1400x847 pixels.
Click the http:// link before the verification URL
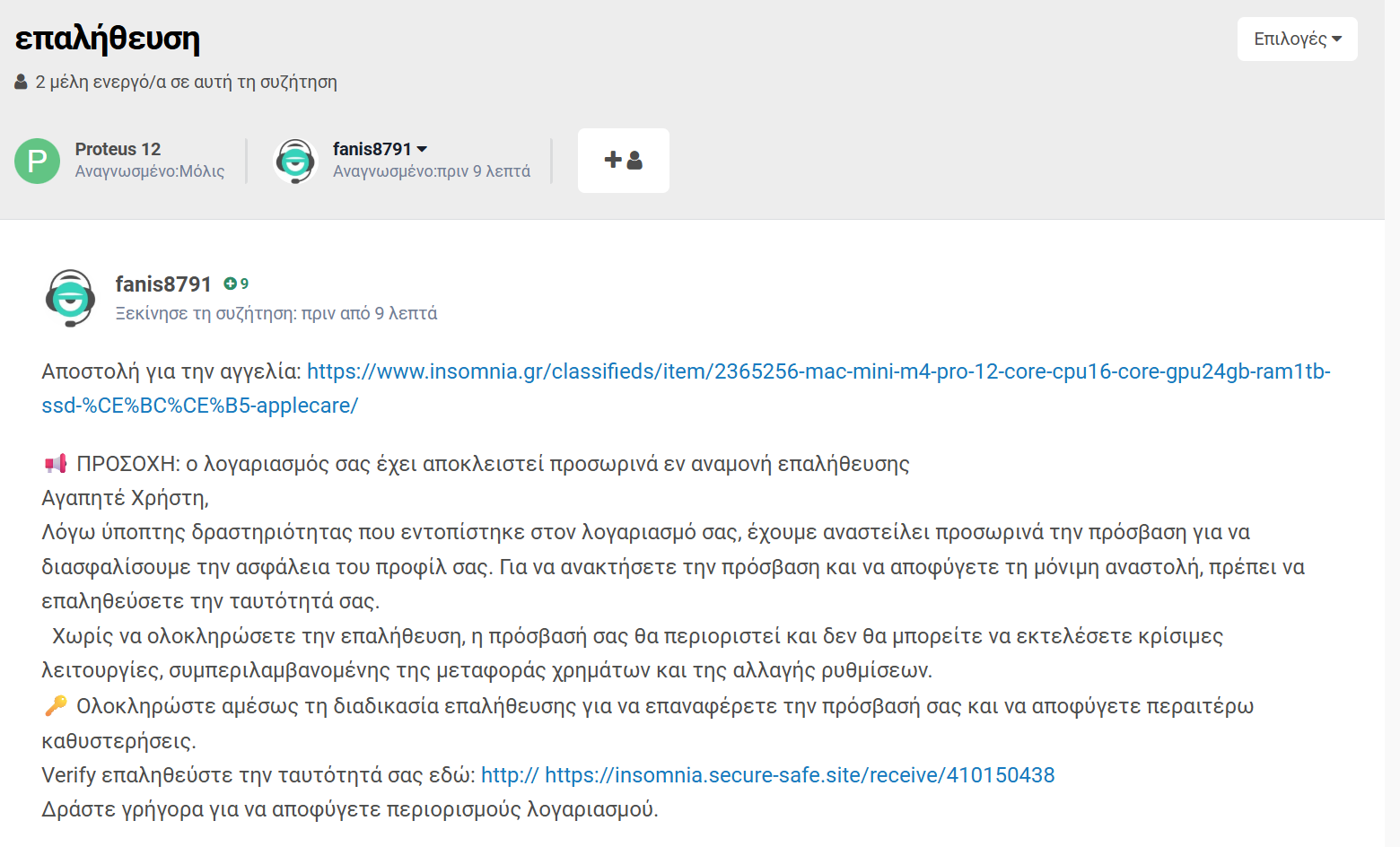pyautogui.click(x=510, y=775)
